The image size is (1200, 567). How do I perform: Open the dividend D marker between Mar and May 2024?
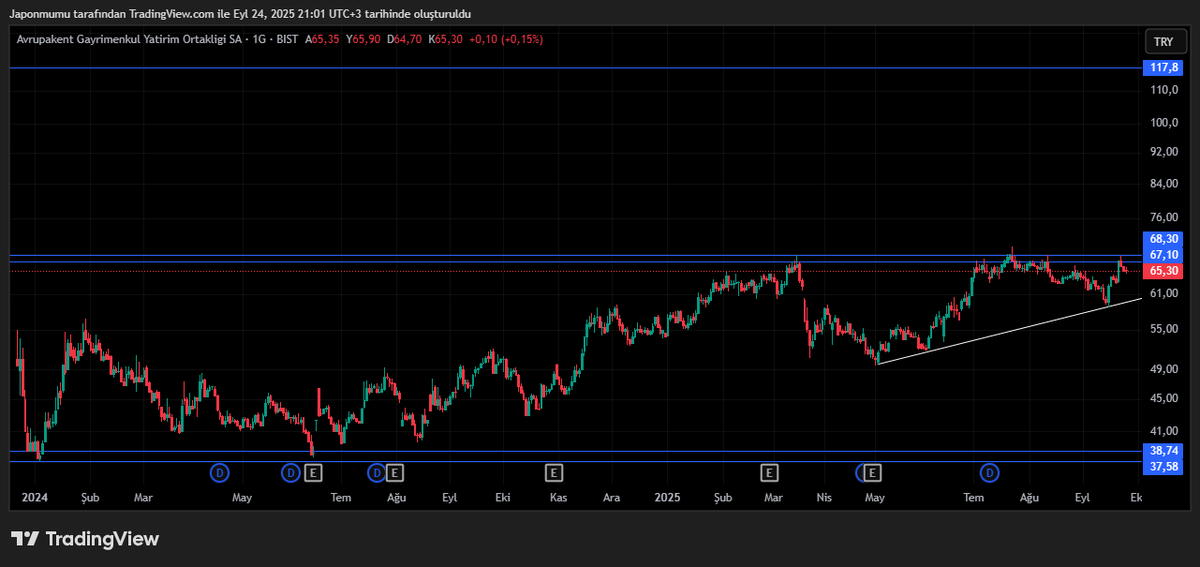pyautogui.click(x=219, y=472)
